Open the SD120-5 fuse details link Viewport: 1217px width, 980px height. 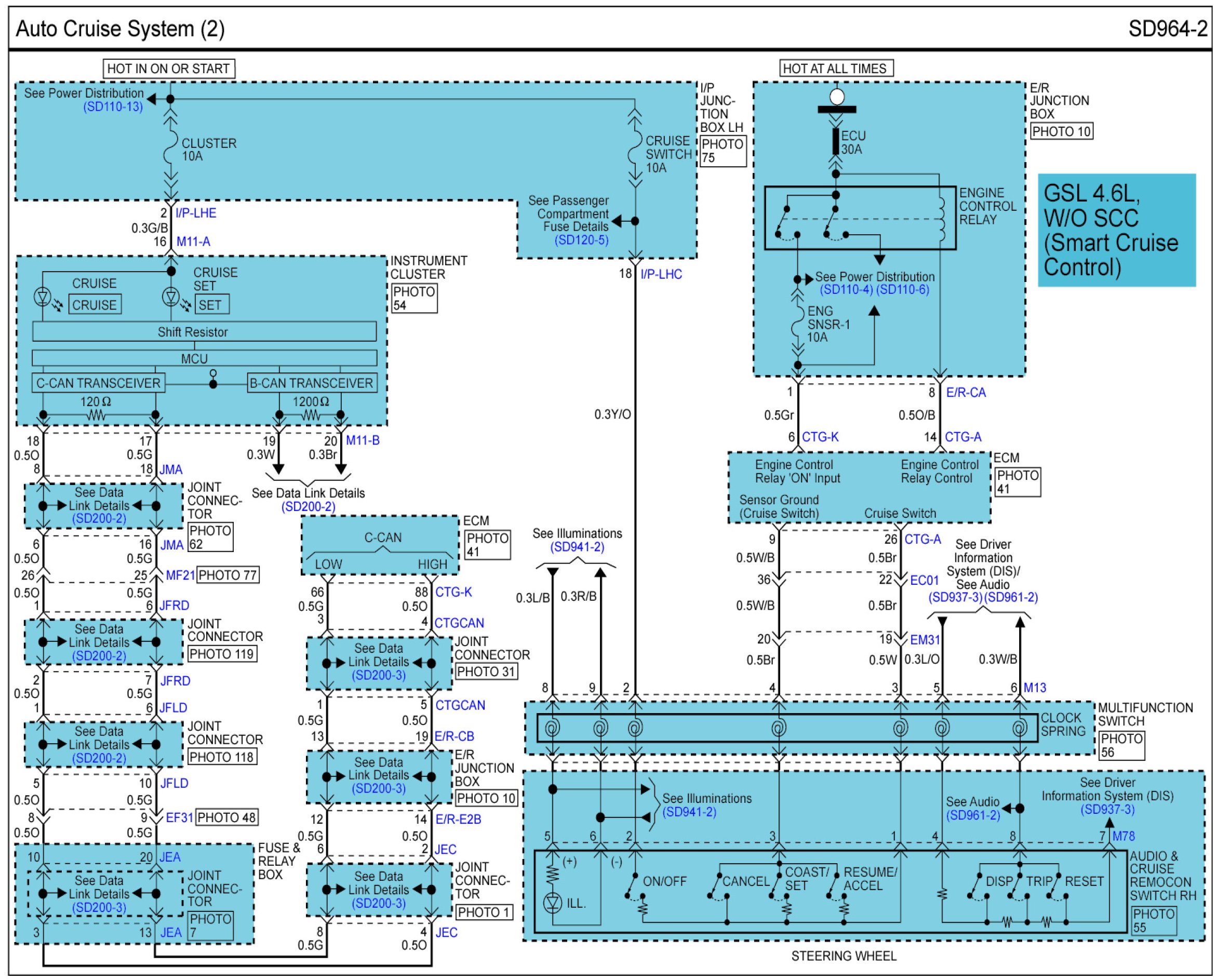pyautogui.click(x=581, y=240)
